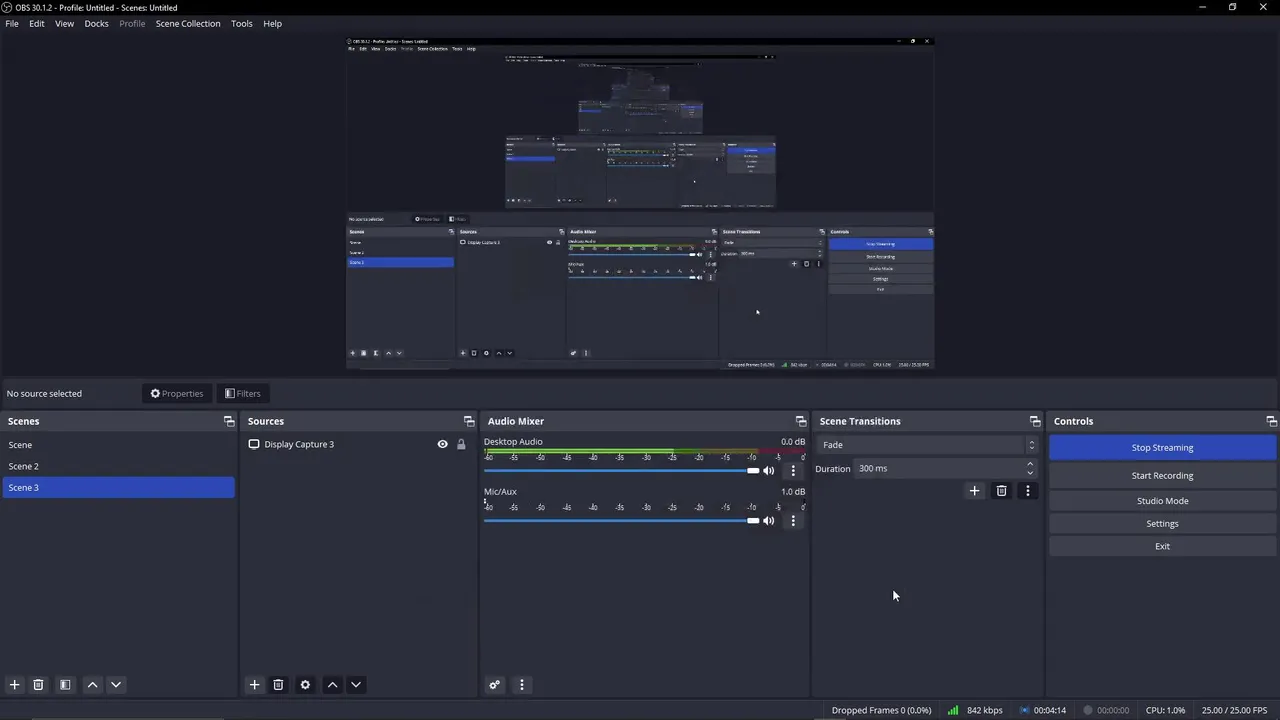The image size is (1280, 720).
Task: Add a new source with plus icon
Action: pyautogui.click(x=254, y=685)
